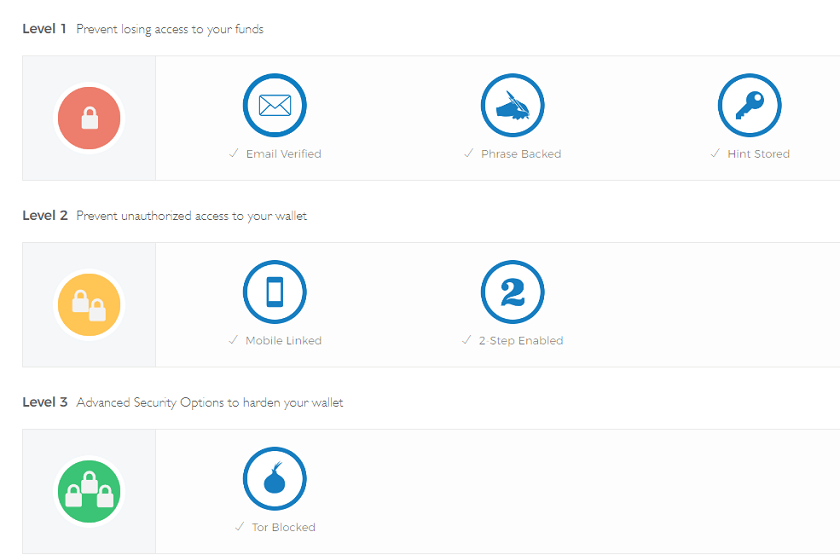Image resolution: width=840 pixels, height=555 pixels.
Task: Click the yellow double-padlock Level 2 badge
Action: pyautogui.click(x=89, y=305)
